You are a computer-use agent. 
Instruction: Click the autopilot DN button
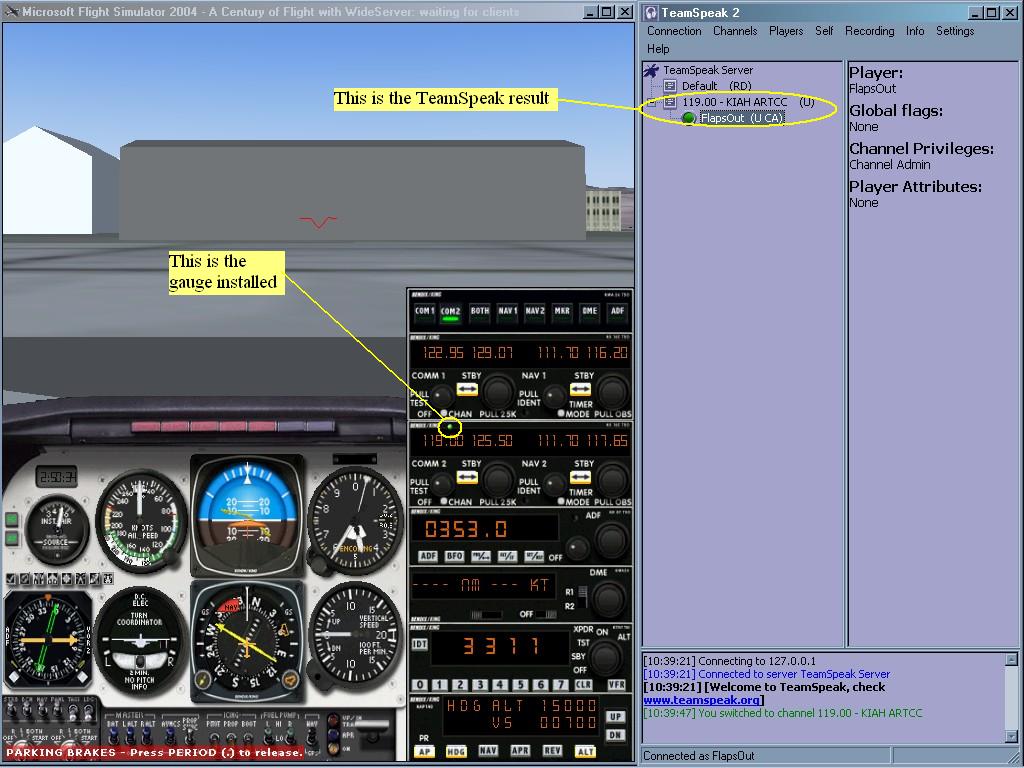pyautogui.click(x=615, y=734)
